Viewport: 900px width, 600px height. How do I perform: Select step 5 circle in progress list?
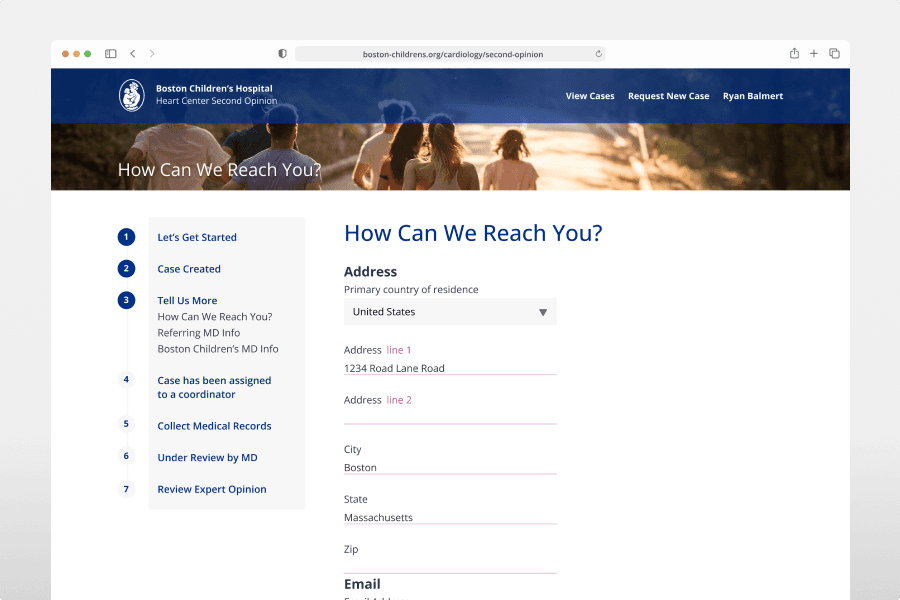126,424
